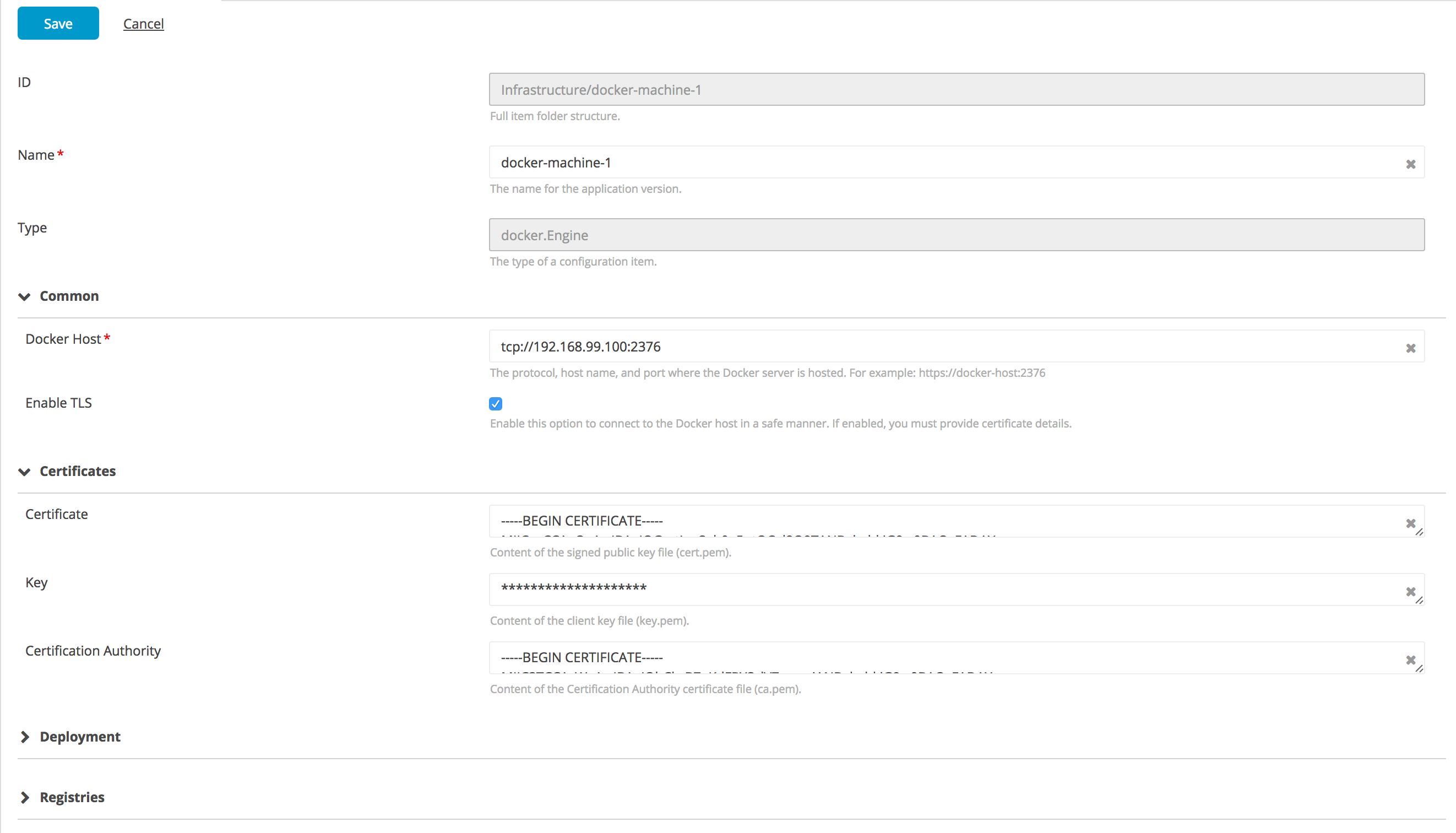The height and width of the screenshot is (833, 1456).
Task: Clear the Docker Host field with its X icon
Action: (1410, 348)
